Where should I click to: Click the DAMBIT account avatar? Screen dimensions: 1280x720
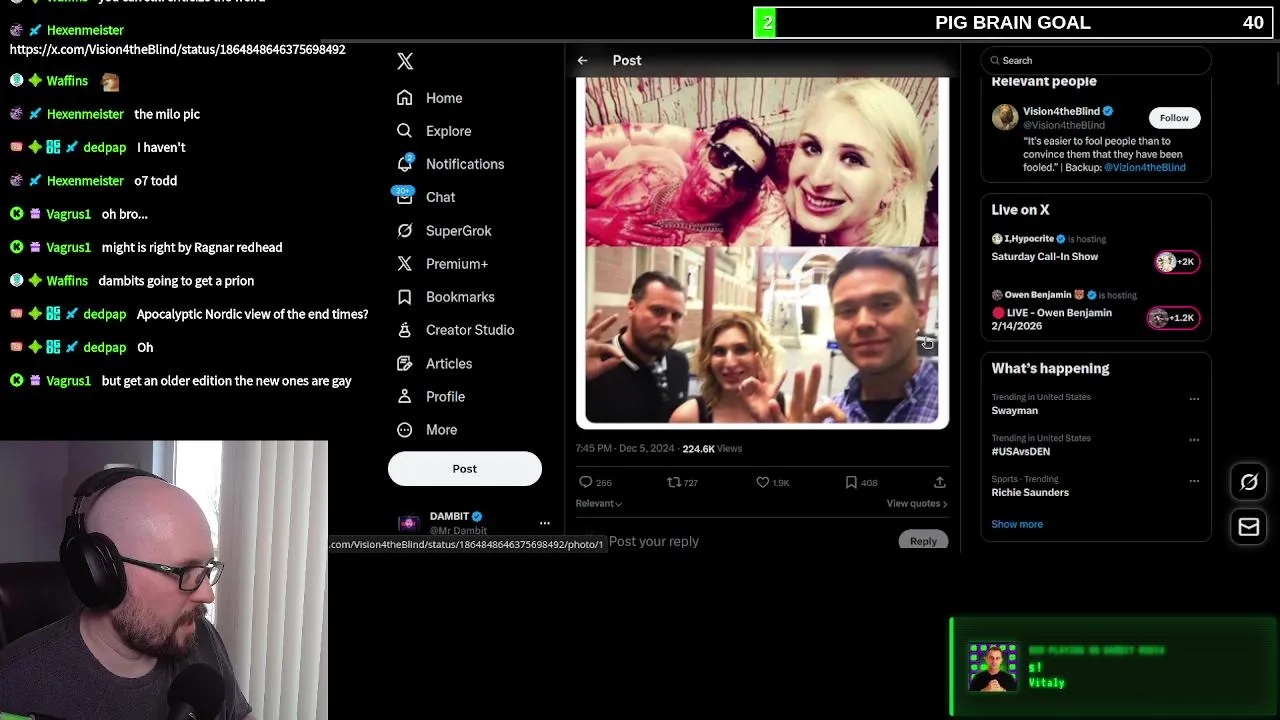coord(408,523)
